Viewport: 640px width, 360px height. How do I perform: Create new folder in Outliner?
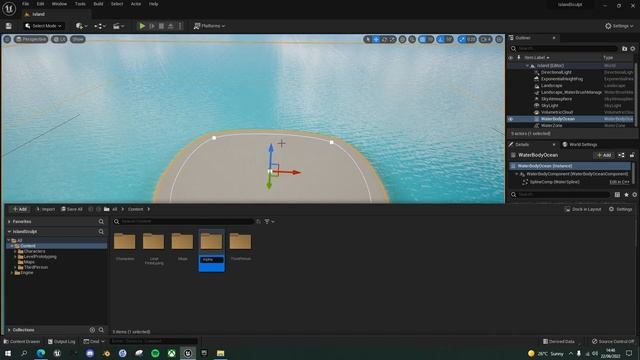coord(624,49)
